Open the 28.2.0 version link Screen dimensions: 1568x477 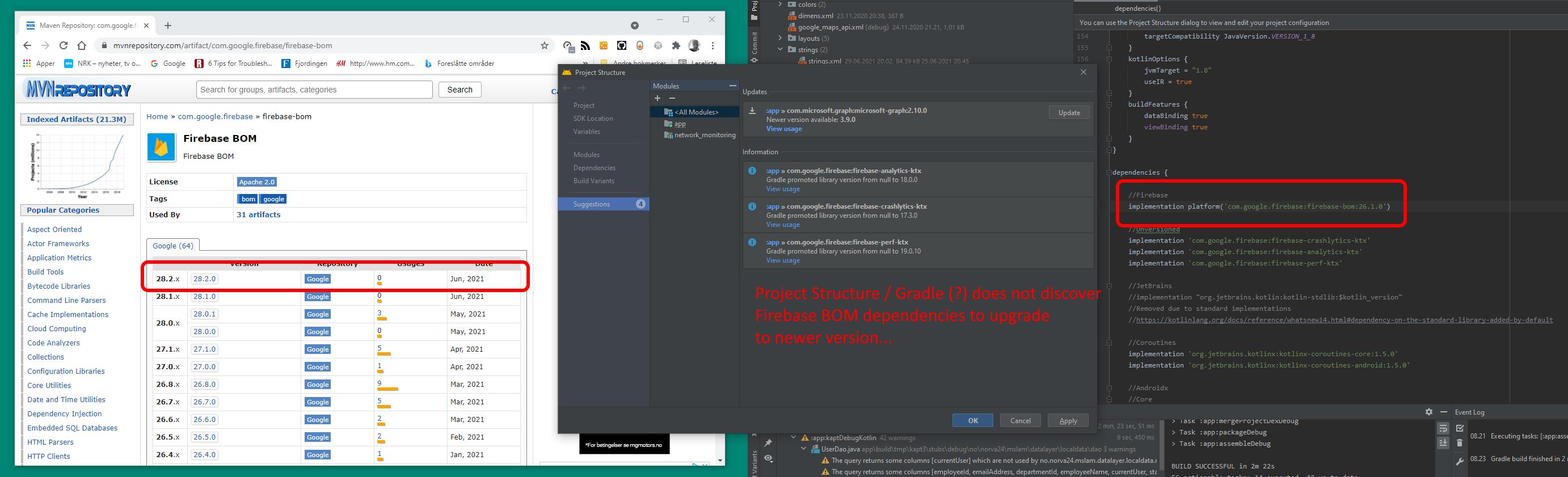(204, 278)
